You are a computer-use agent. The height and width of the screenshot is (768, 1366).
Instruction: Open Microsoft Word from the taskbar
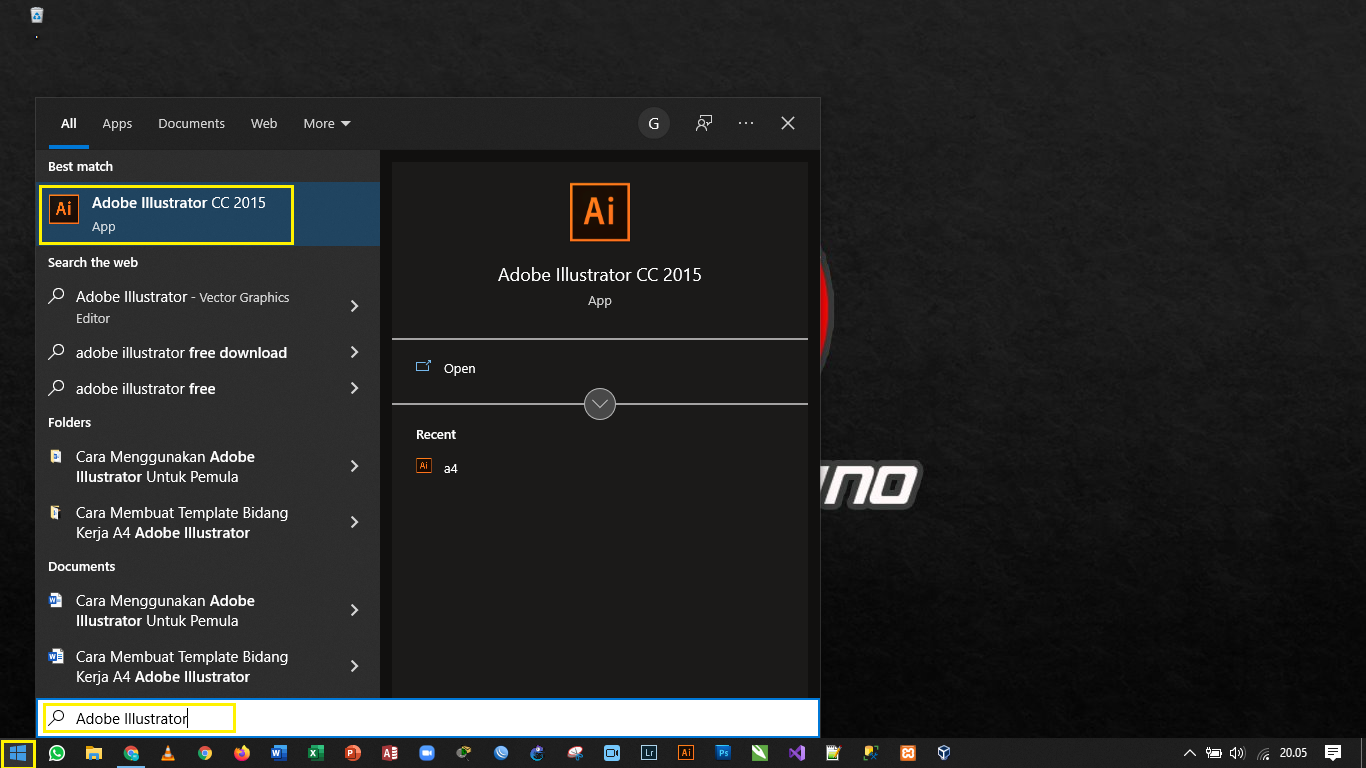(x=279, y=753)
